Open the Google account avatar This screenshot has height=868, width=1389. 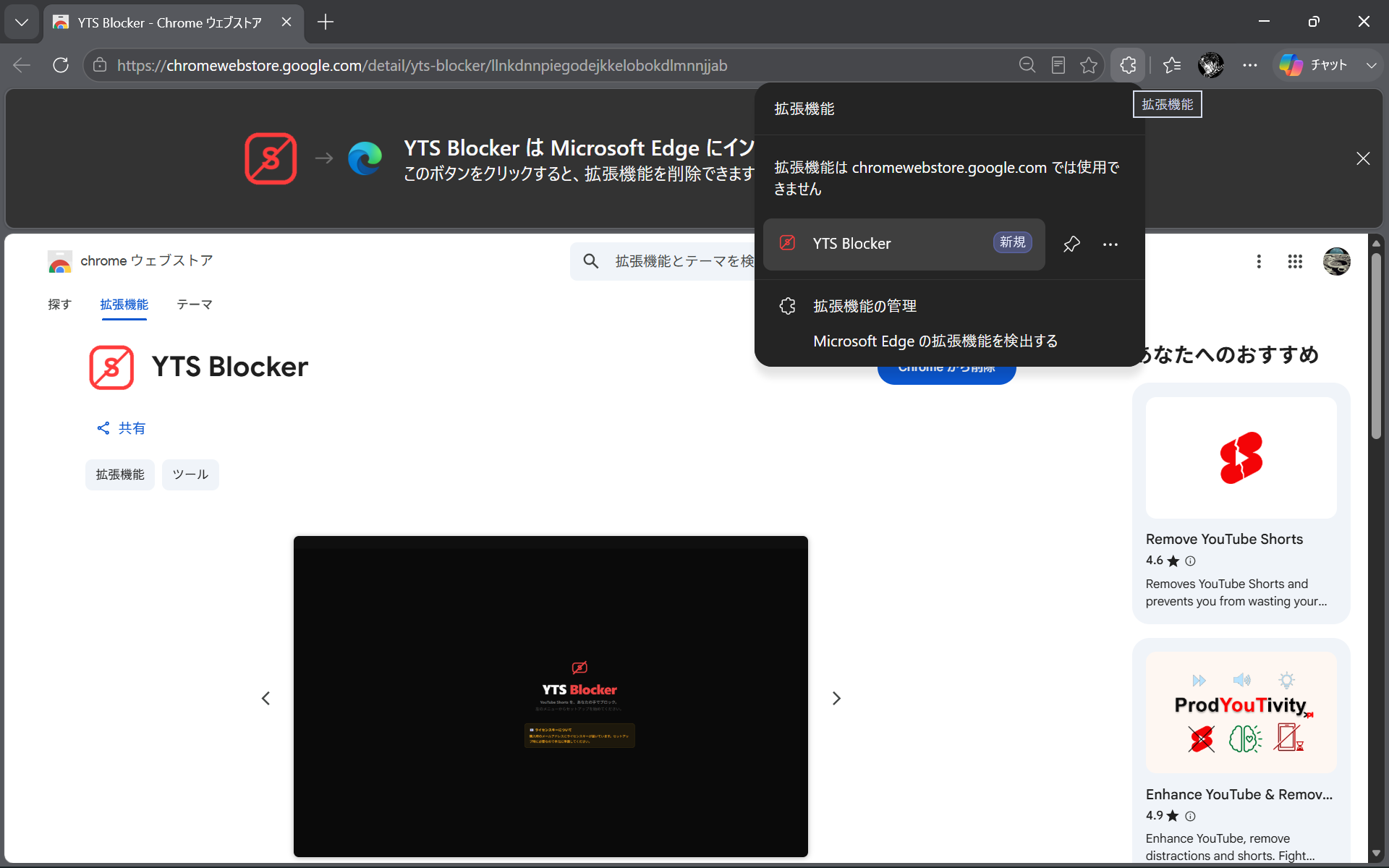(x=1336, y=261)
